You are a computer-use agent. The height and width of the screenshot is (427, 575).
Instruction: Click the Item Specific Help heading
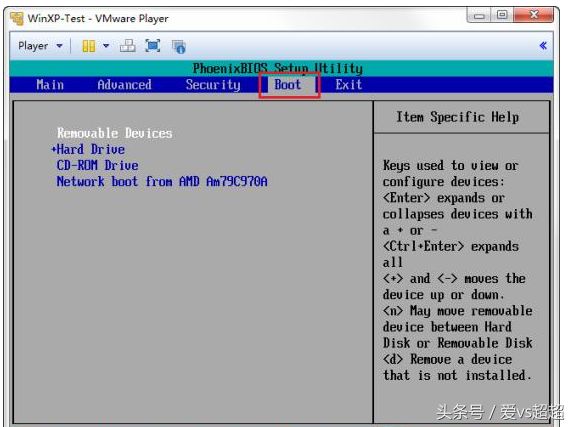coord(458,117)
